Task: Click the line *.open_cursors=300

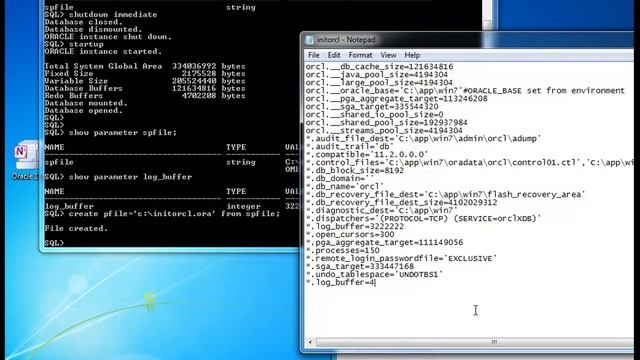Action: click(350, 234)
